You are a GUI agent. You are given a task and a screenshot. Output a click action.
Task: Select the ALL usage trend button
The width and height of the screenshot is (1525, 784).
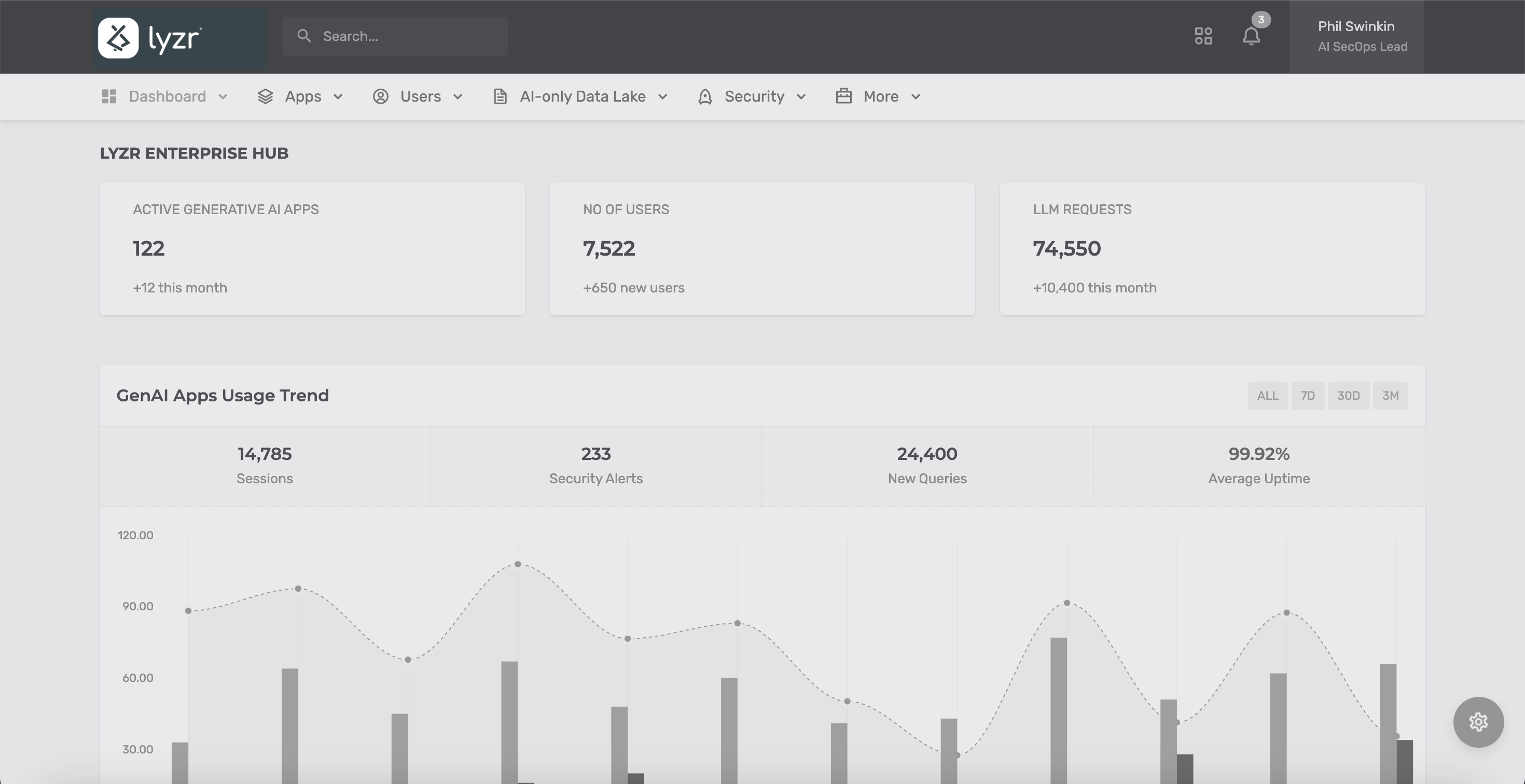tap(1268, 395)
